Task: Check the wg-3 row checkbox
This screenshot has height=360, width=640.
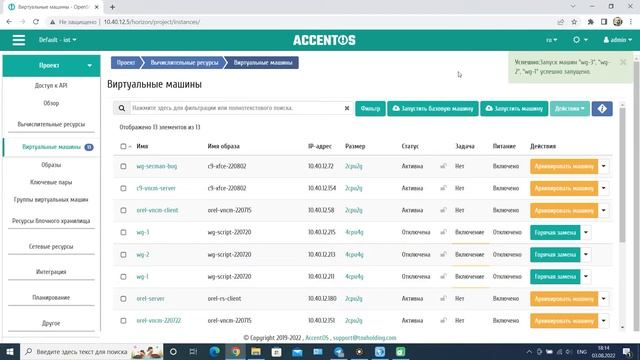Action: point(123,232)
